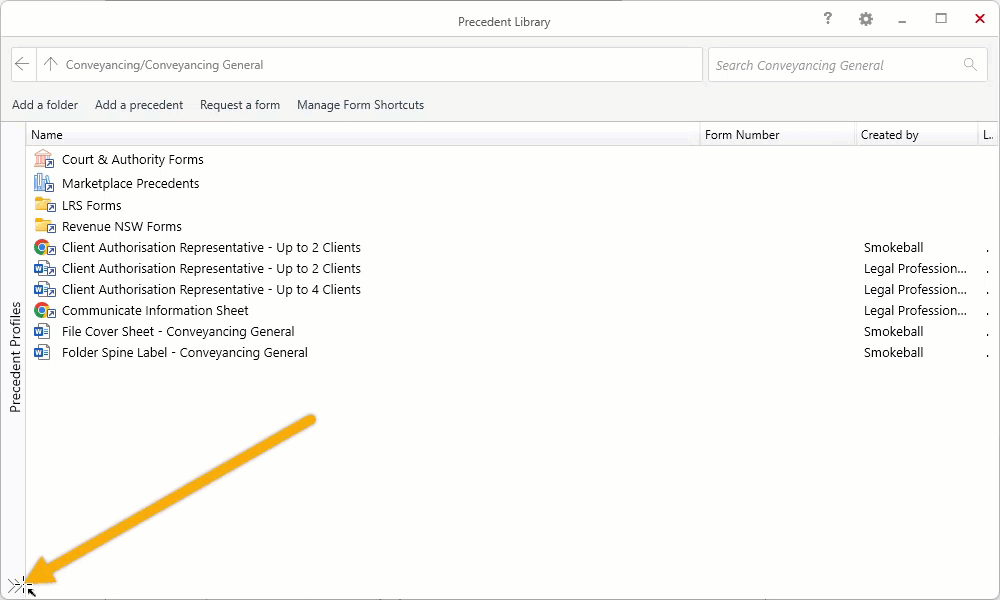This screenshot has height=600, width=1000.
Task: Expand the Precedent Profiles panel chevrons
Action: [x=17, y=585]
